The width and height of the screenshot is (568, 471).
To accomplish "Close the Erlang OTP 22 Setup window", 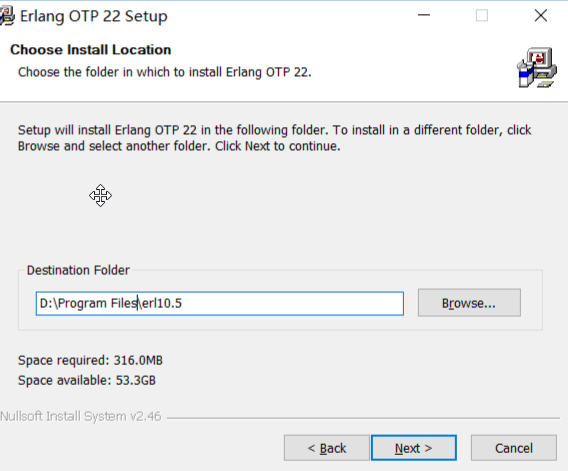I will pos(540,16).
